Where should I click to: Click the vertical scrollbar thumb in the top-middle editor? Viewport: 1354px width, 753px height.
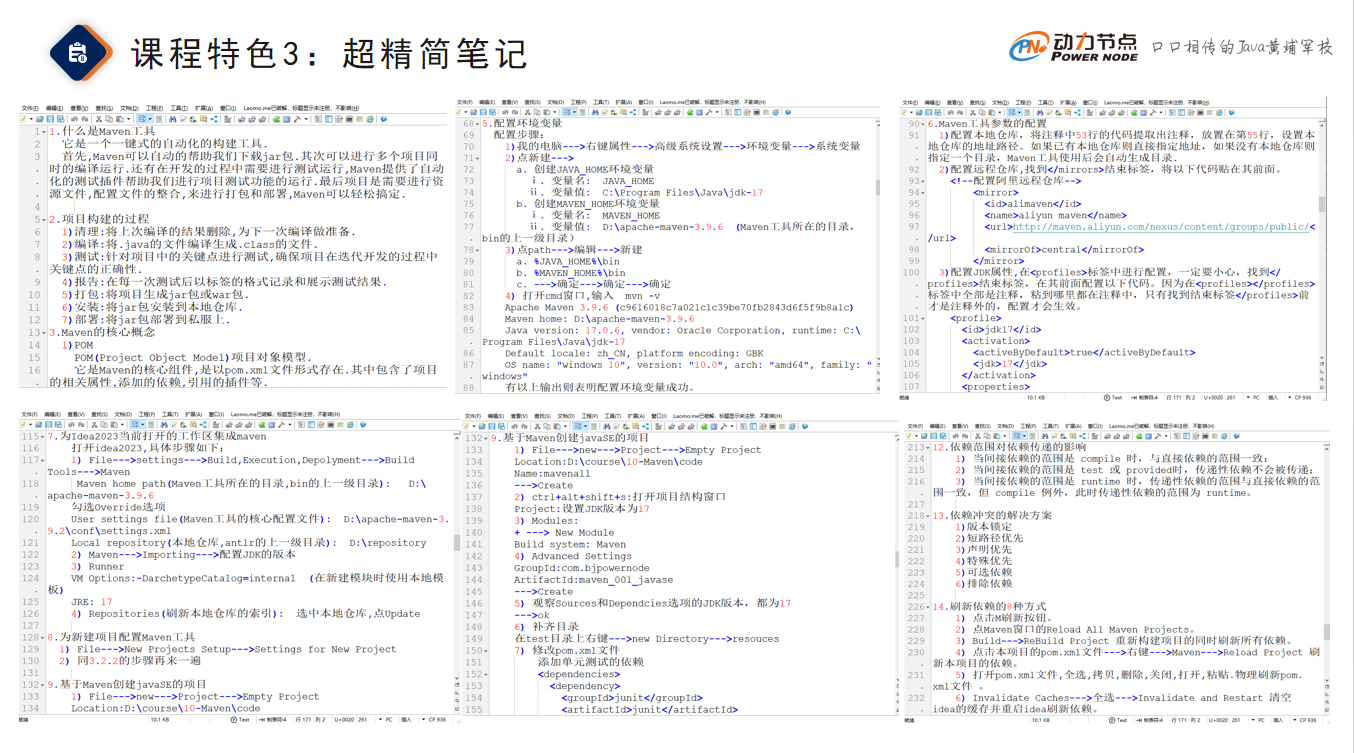(878, 186)
